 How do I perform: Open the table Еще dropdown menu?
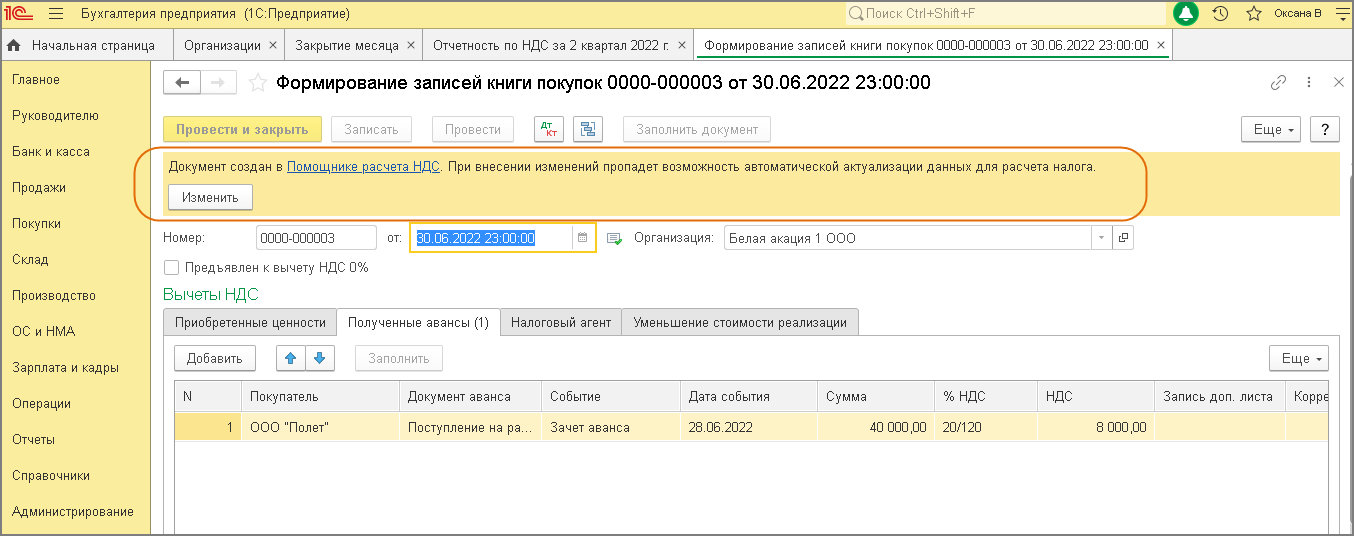click(1297, 358)
